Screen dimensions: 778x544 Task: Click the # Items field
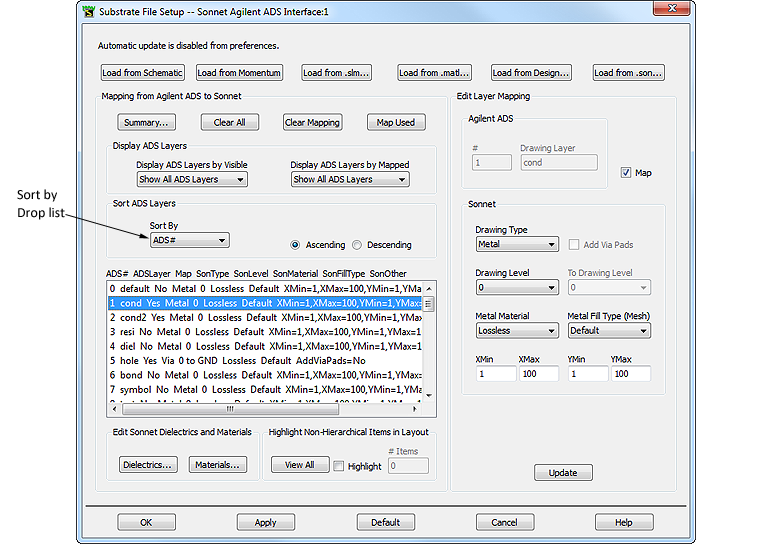[x=408, y=466]
